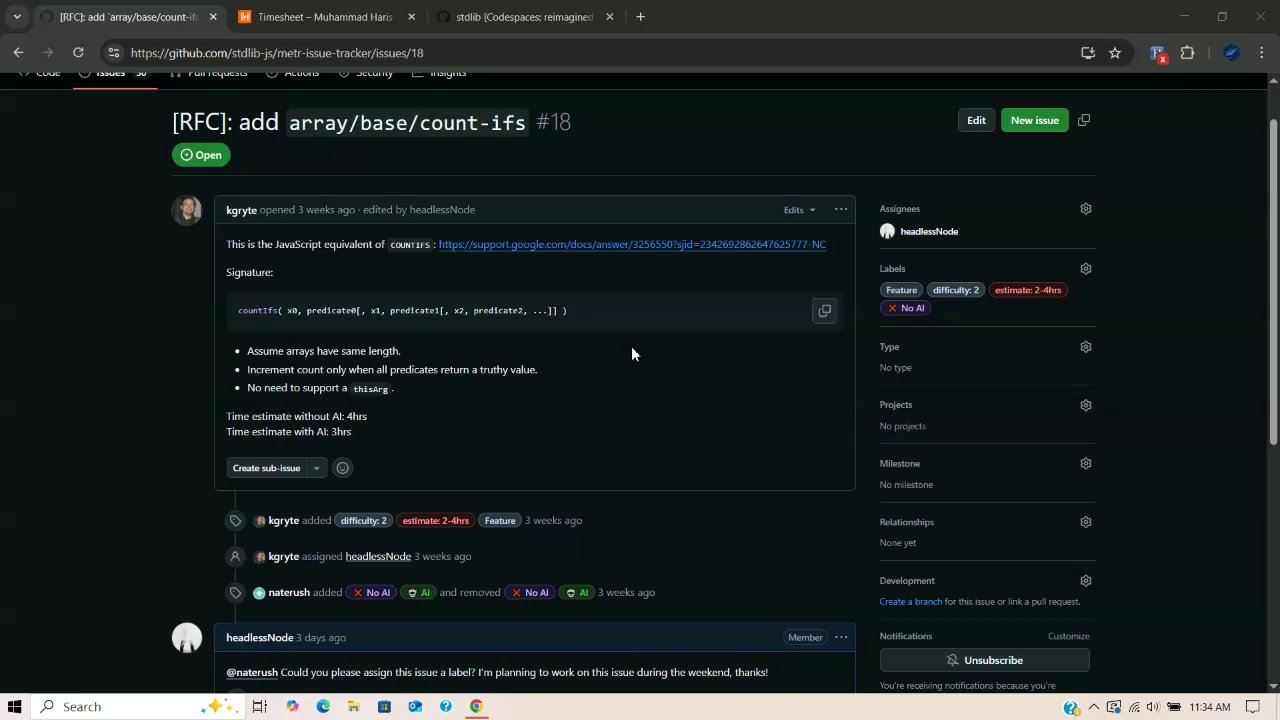Viewport: 1280px width, 720px height.
Task: Open Task View on the taskbar
Action: 260,707
